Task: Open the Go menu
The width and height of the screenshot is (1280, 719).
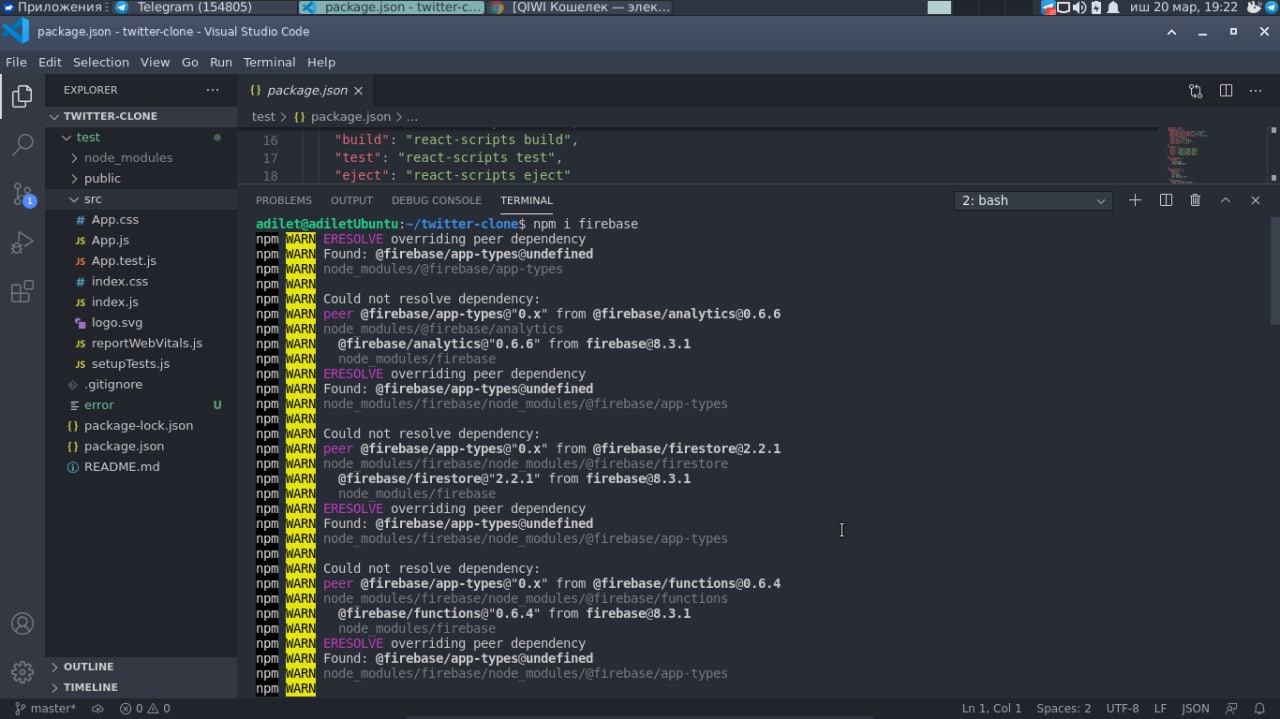Action: point(190,62)
